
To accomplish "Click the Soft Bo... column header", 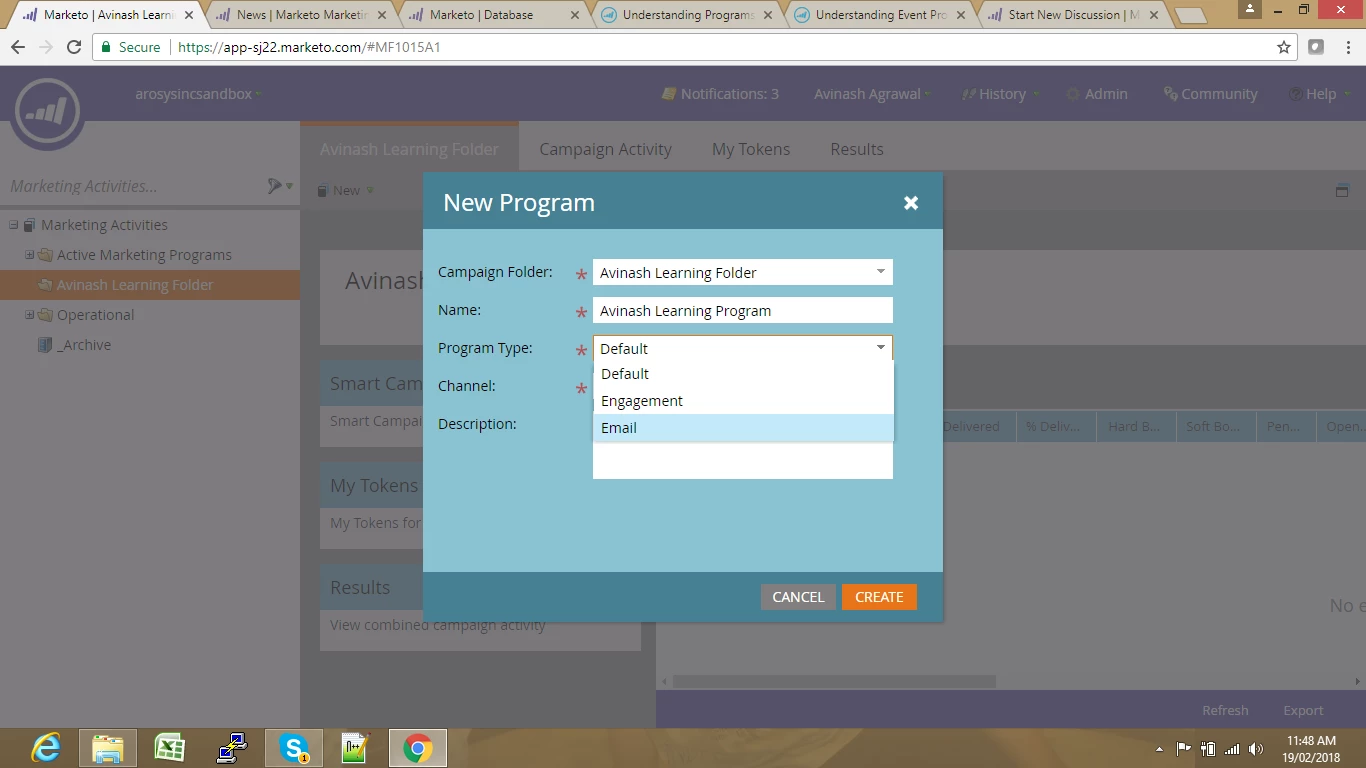I will (x=1216, y=426).
